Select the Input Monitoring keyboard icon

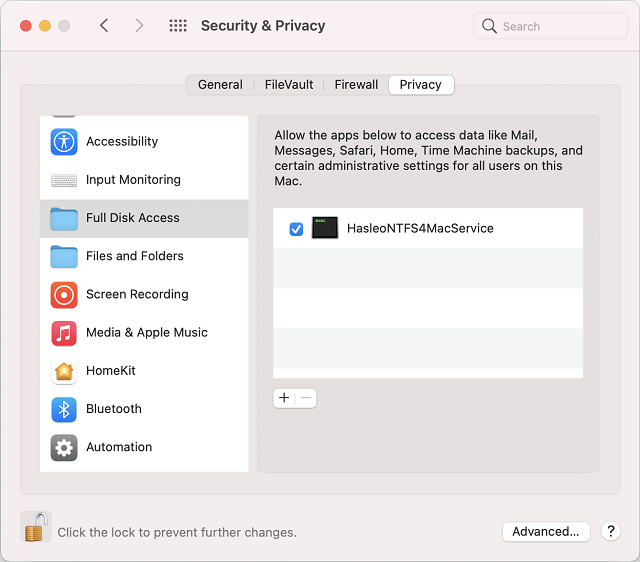[64, 180]
